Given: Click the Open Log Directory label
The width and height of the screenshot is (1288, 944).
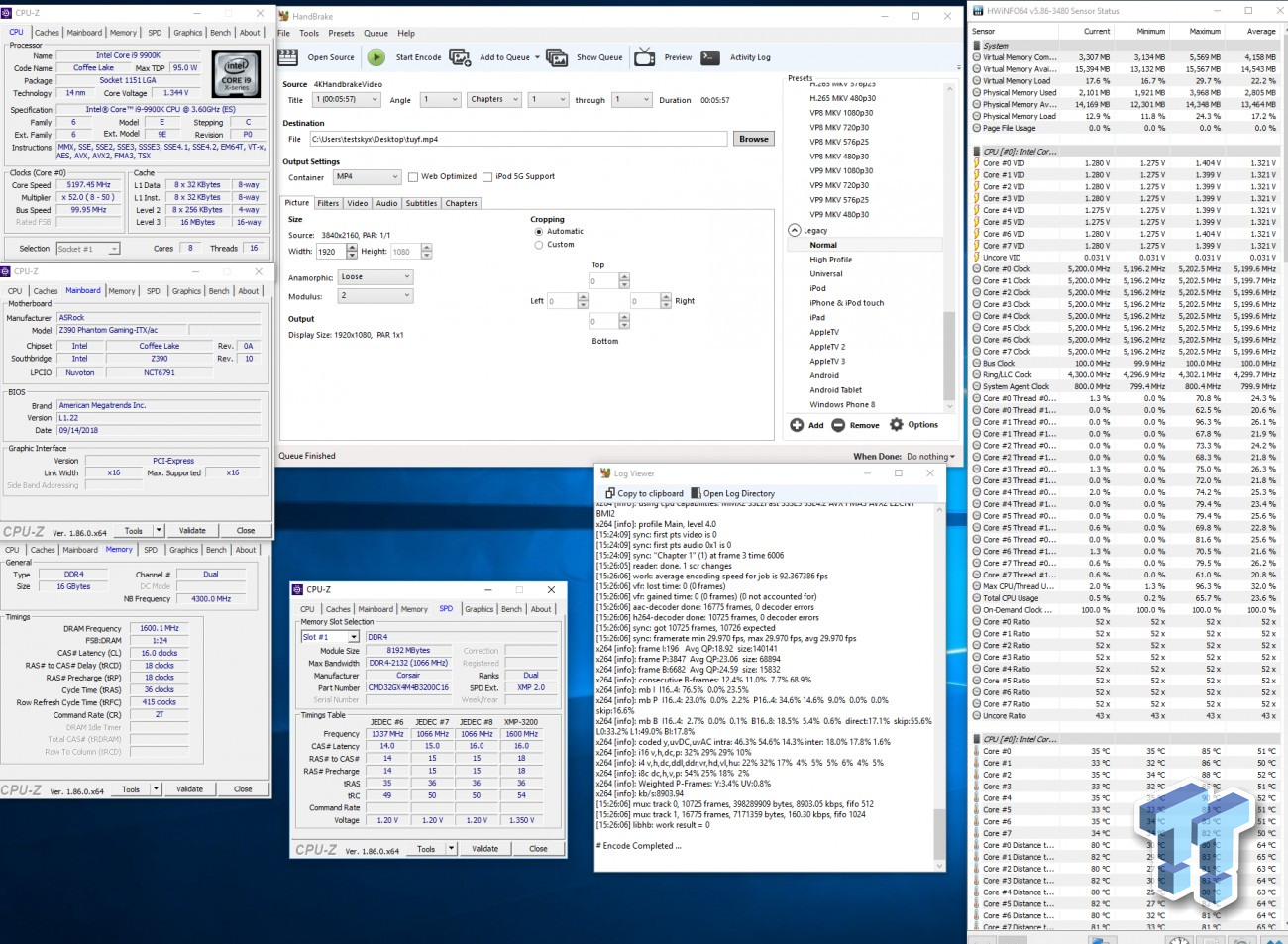Looking at the screenshot, I should point(739,493).
